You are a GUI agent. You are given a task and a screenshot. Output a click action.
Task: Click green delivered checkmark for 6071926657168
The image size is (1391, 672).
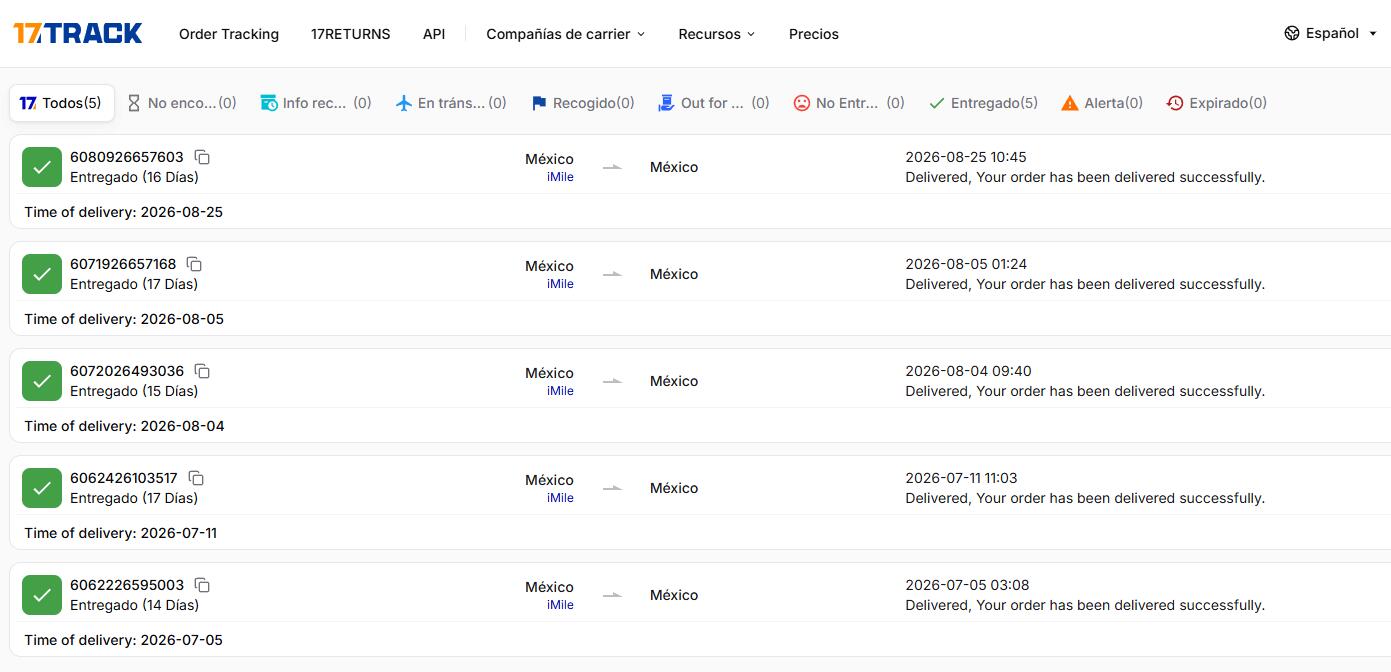[42, 274]
